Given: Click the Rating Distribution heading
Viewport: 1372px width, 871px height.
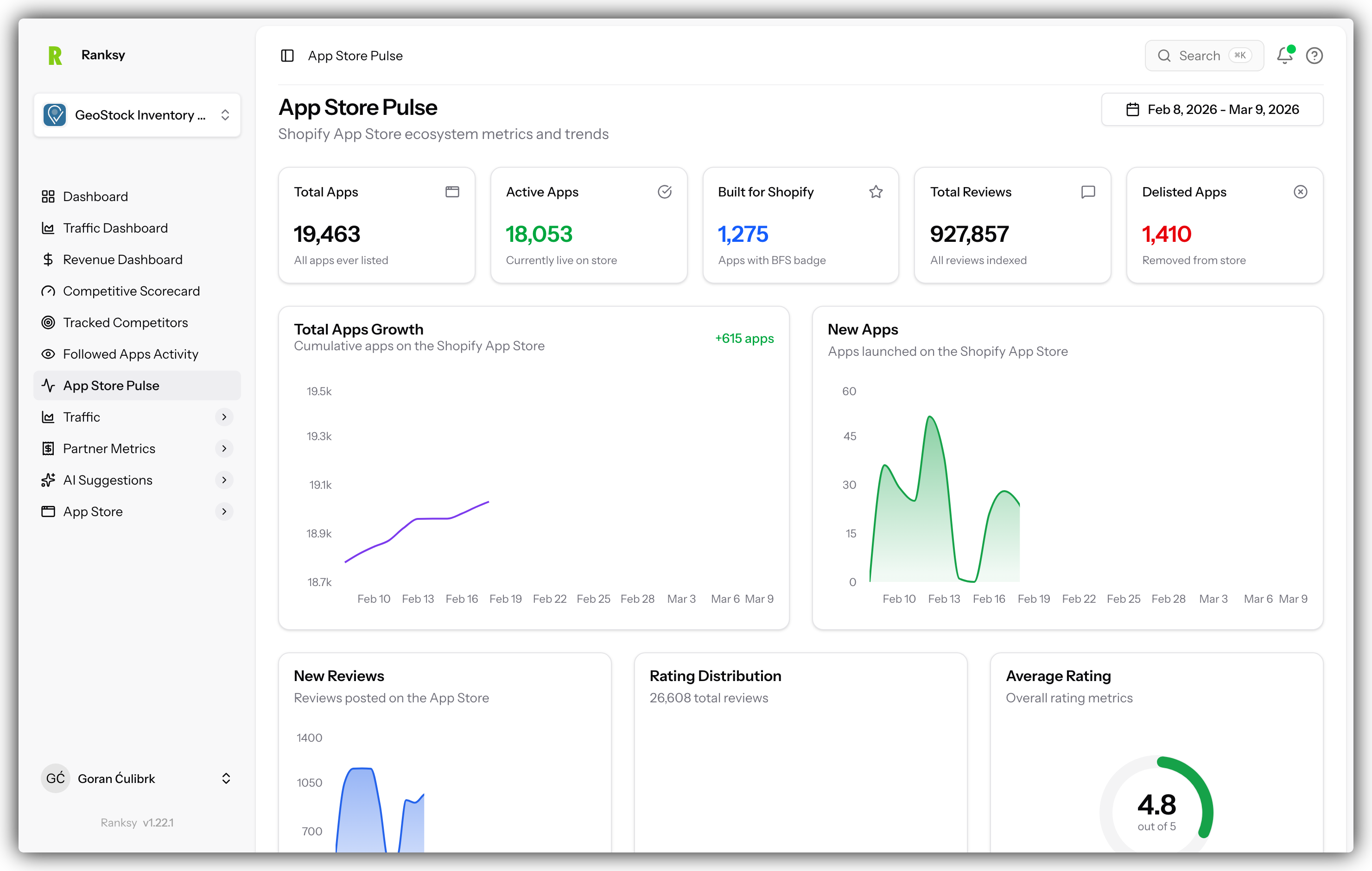Looking at the screenshot, I should pos(715,676).
